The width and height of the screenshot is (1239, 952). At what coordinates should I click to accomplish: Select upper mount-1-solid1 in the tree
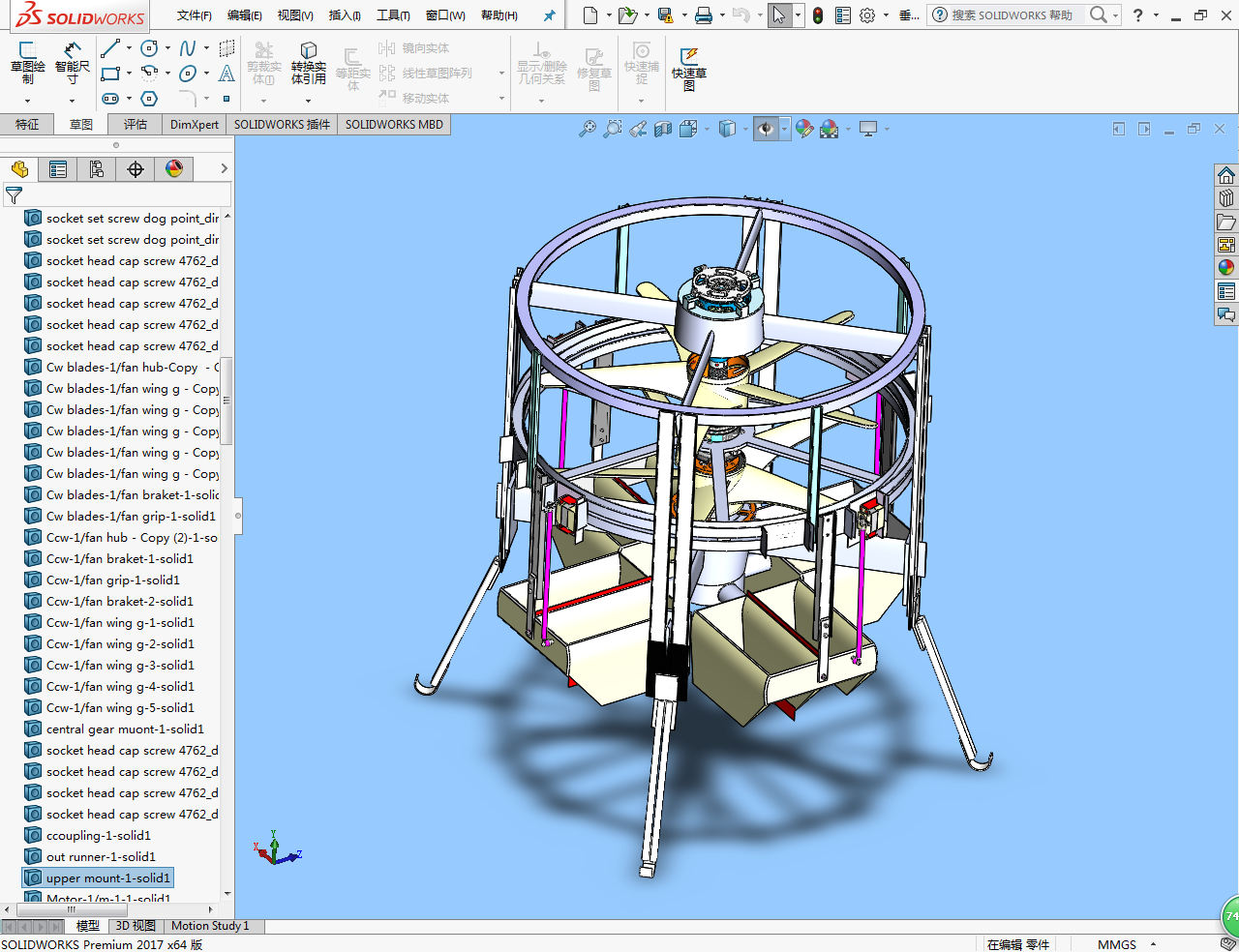click(107, 878)
